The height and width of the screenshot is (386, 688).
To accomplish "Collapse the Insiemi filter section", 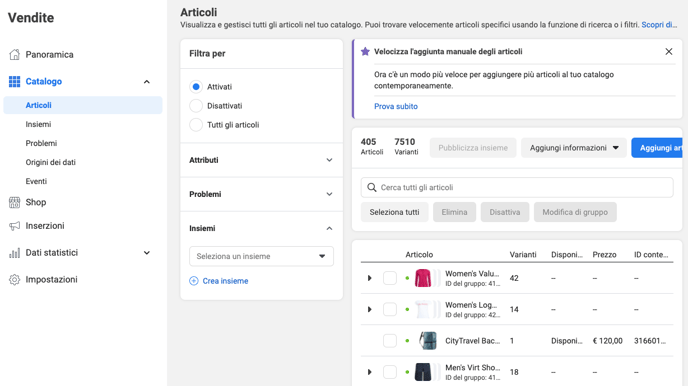I will click(329, 229).
